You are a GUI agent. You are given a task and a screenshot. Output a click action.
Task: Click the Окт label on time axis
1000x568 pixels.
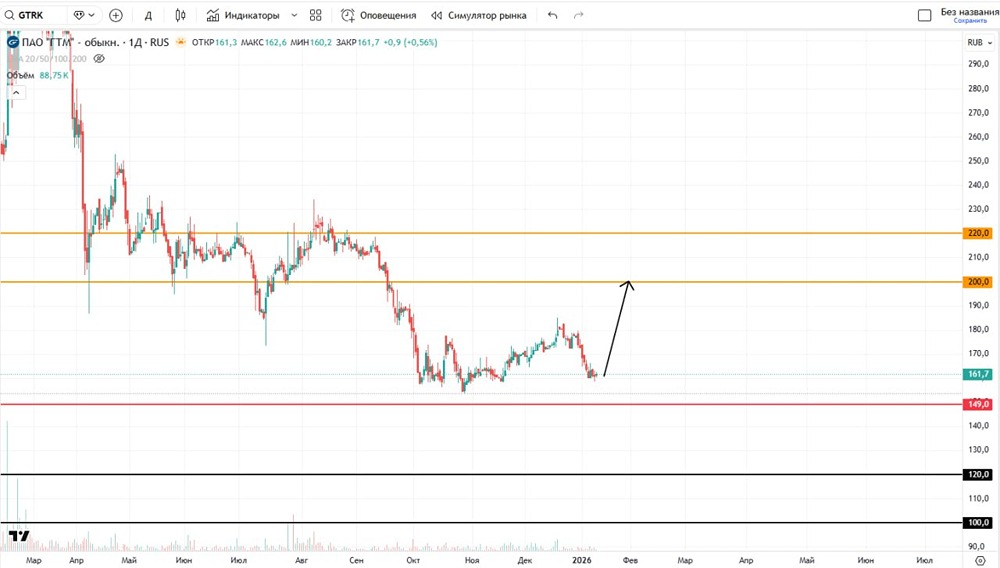coord(413,560)
